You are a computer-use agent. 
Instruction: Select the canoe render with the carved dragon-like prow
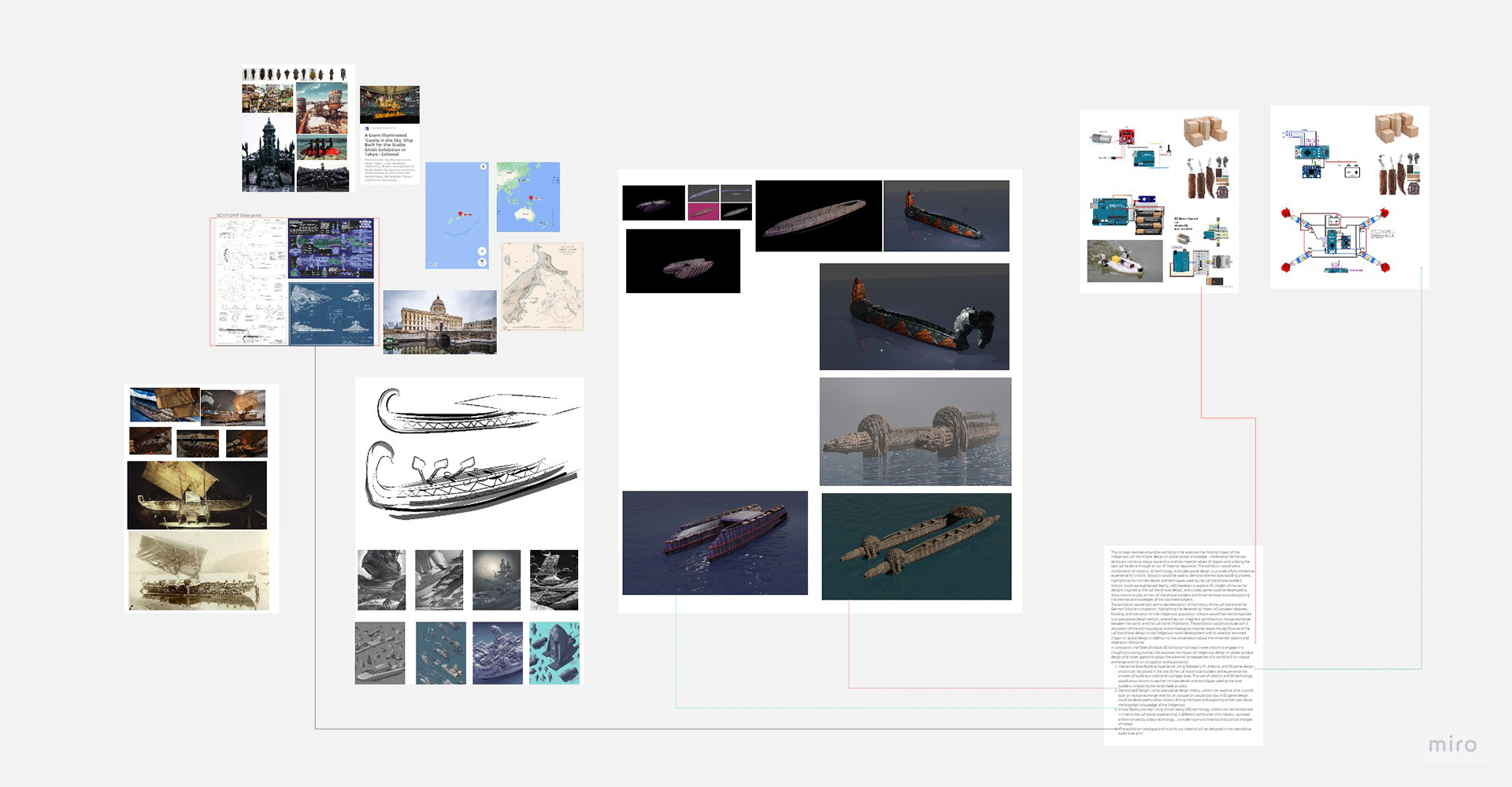pyautogui.click(x=914, y=317)
